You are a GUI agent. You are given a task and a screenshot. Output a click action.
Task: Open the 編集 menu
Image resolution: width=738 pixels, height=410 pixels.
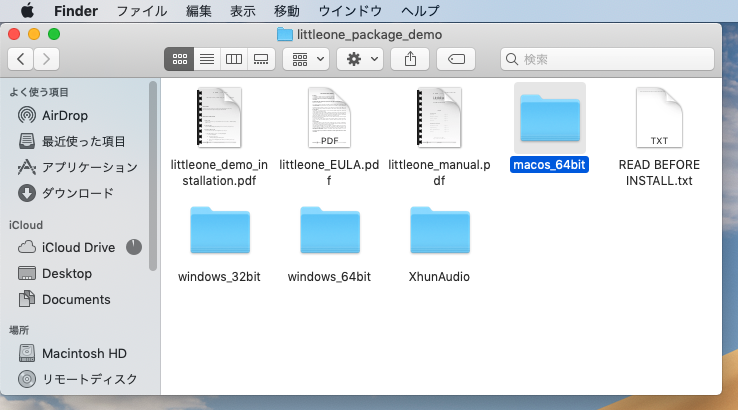tap(199, 11)
